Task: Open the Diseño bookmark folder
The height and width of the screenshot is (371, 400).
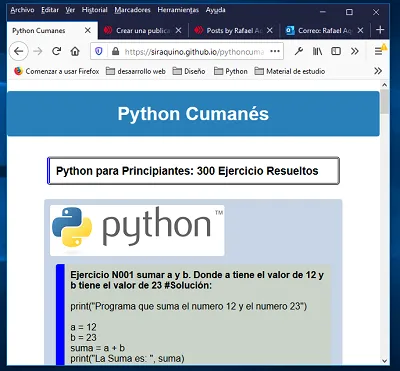Action: pyautogui.click(x=189, y=71)
